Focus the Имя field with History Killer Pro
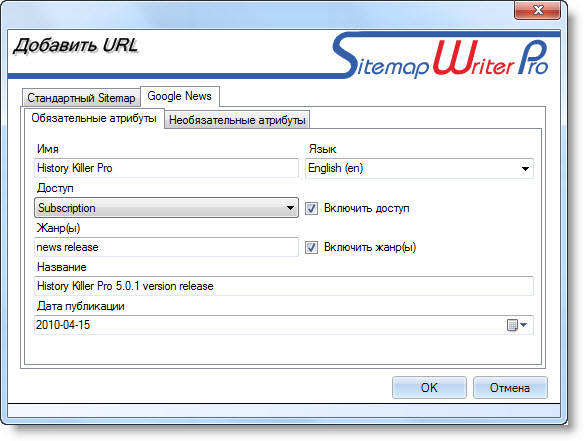Viewport: 584px width, 441px height. (x=166, y=168)
